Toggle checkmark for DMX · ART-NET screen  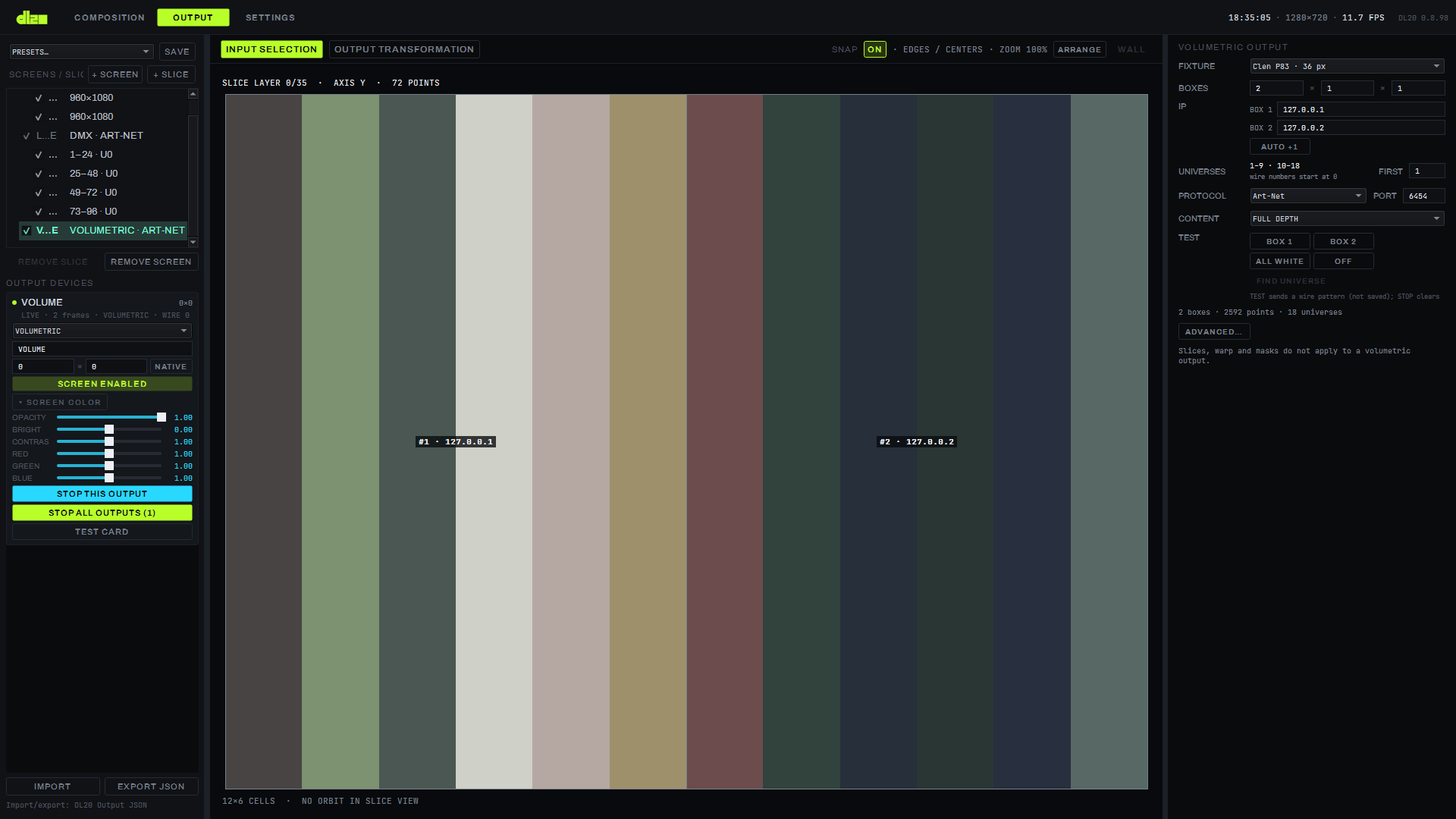[x=27, y=136]
